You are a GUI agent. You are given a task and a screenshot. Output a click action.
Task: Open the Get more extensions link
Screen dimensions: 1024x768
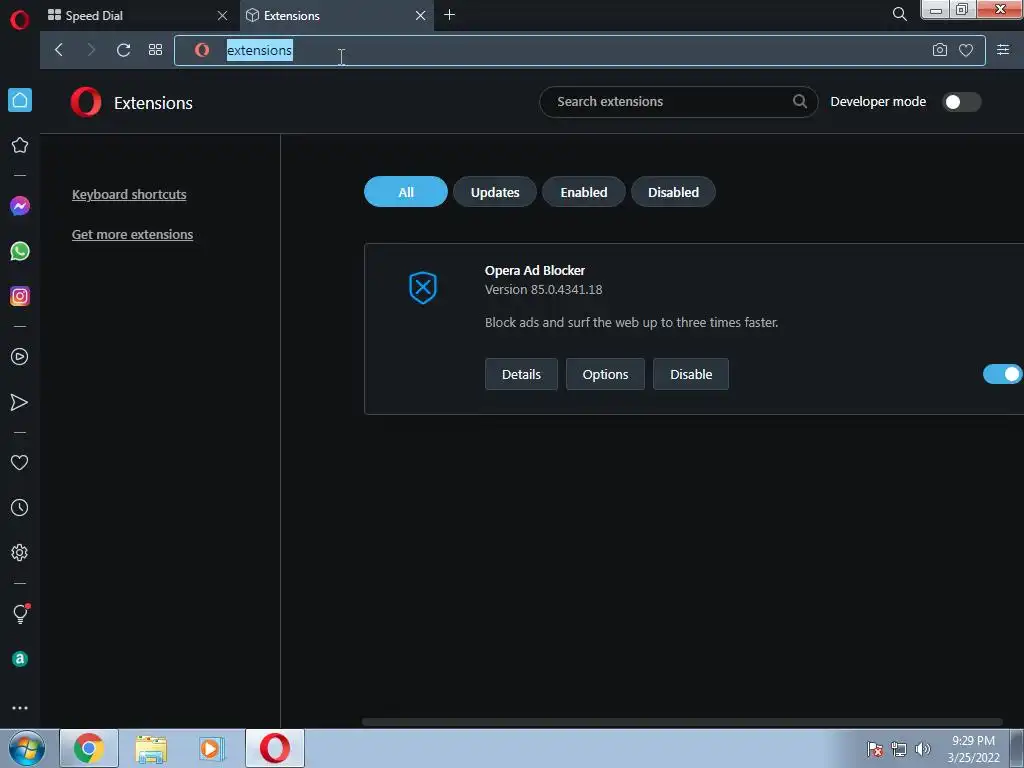pos(133,234)
